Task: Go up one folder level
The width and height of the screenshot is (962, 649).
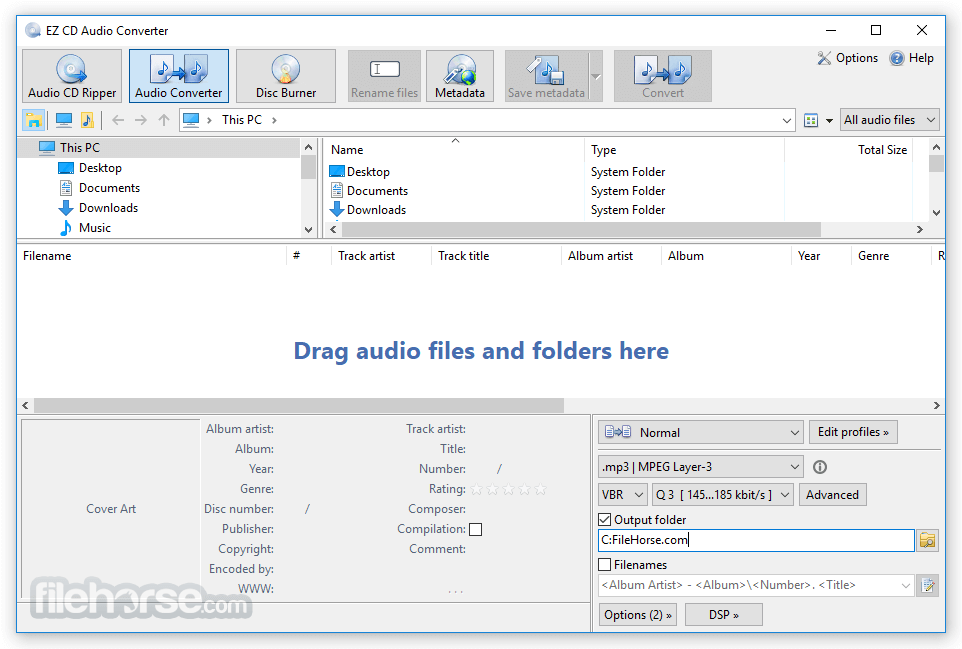Action: click(164, 120)
